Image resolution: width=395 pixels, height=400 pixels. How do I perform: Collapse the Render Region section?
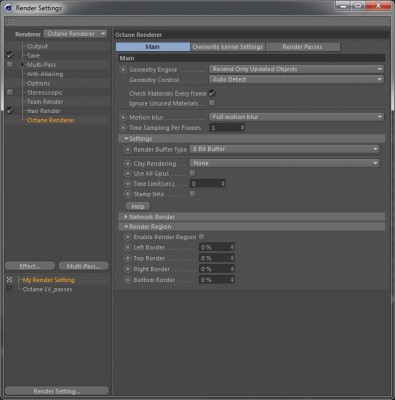coord(126,227)
